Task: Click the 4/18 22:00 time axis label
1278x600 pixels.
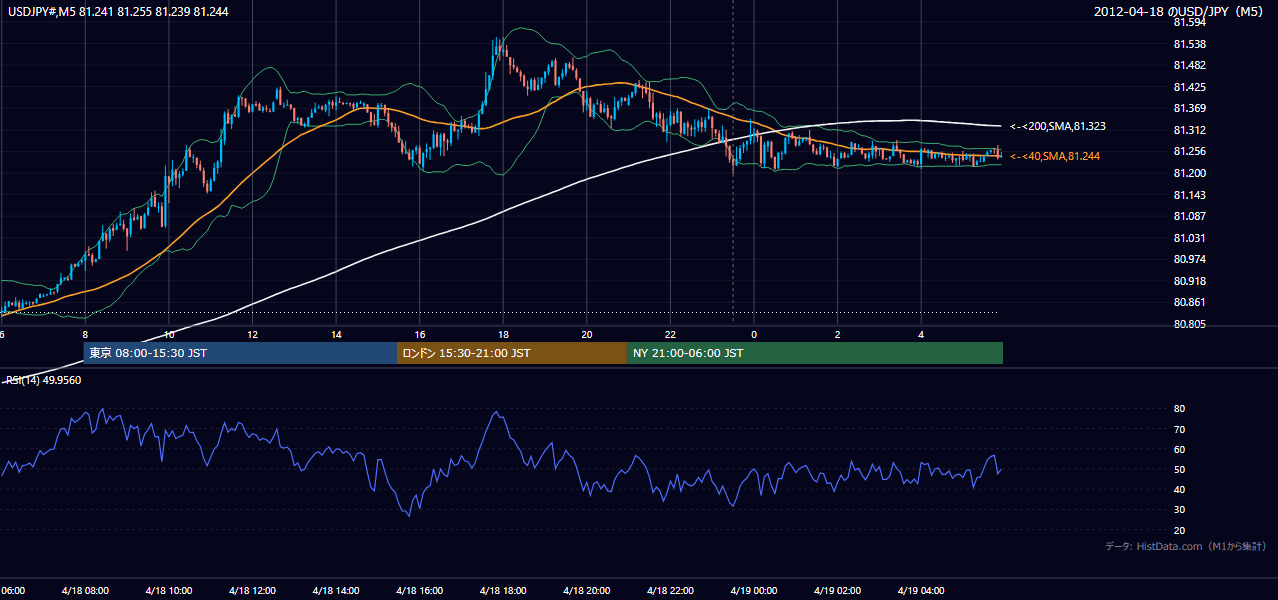Action: (x=669, y=591)
